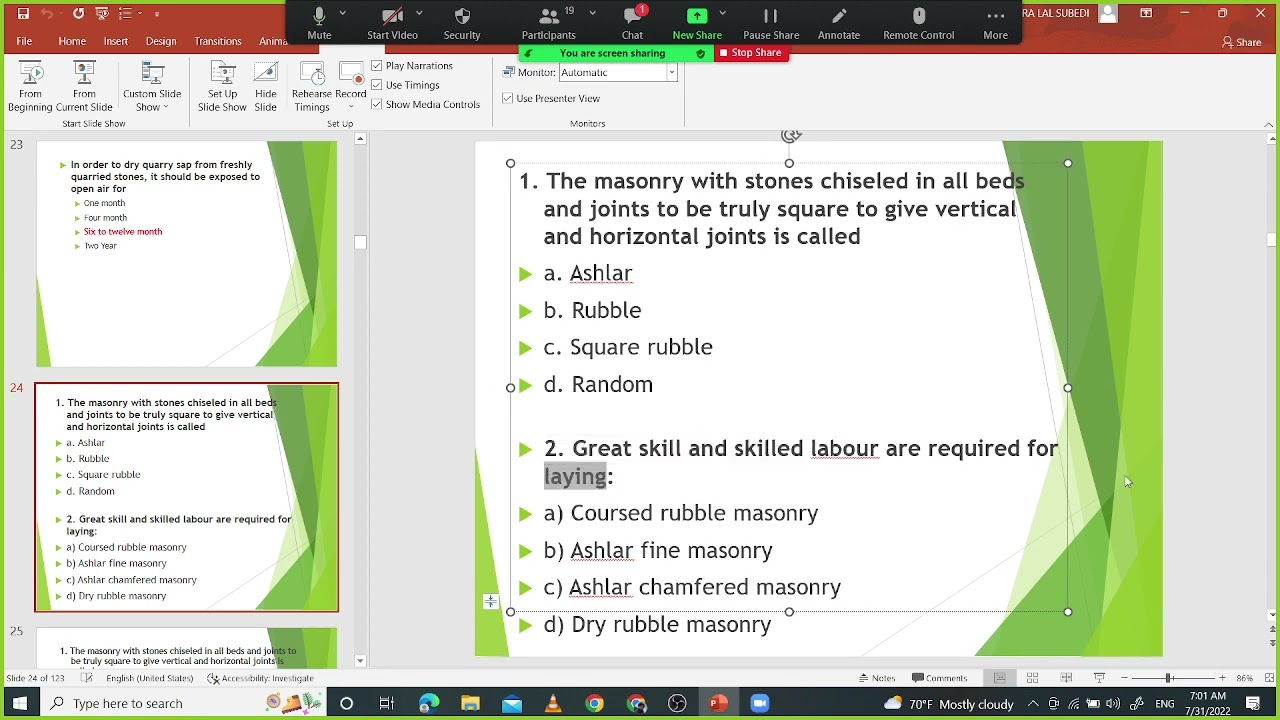Viewport: 1280px width, 720px height.
Task: Expand Zoom Participants options arrow
Action: pos(592,14)
